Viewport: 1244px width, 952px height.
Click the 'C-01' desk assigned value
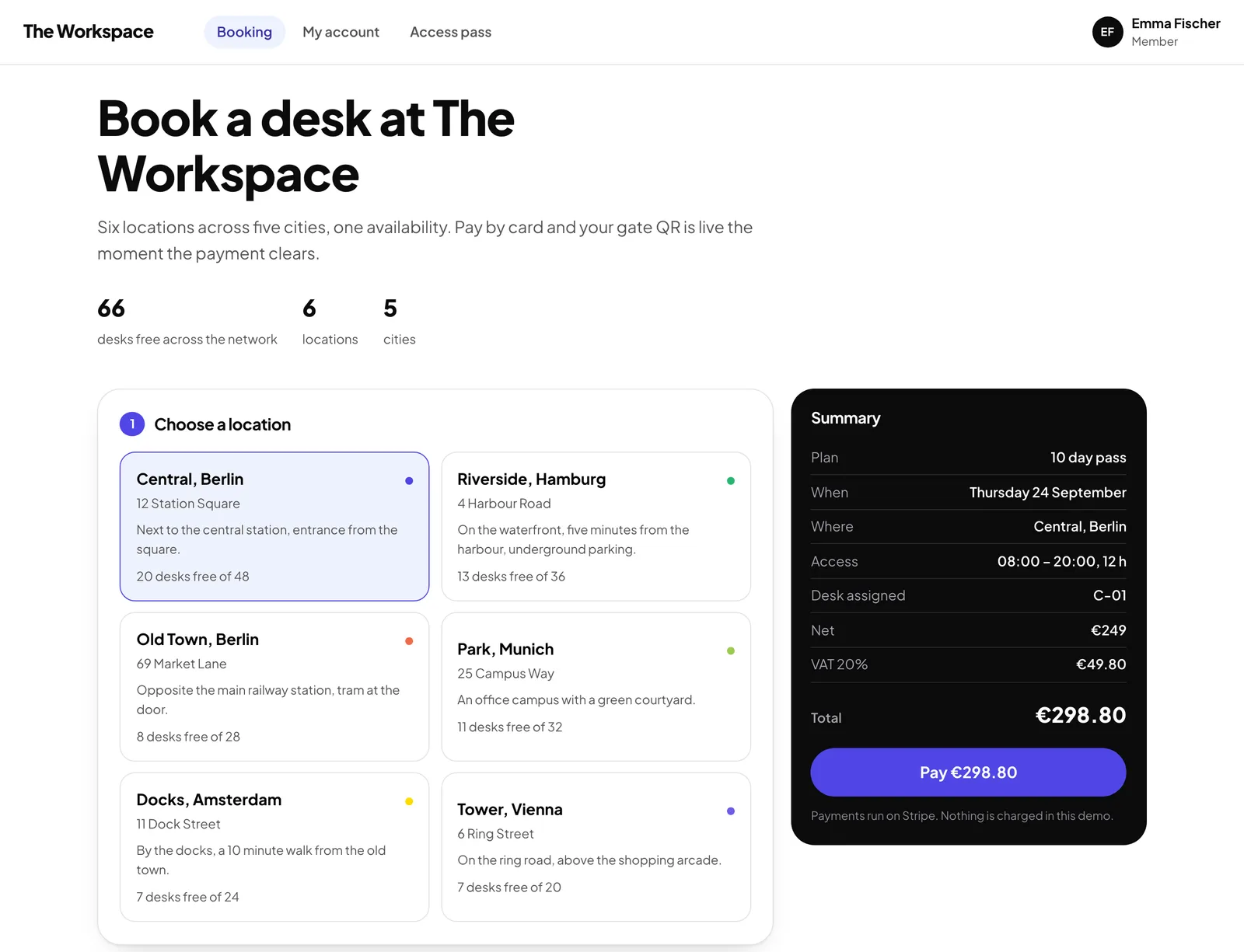coord(1109,595)
